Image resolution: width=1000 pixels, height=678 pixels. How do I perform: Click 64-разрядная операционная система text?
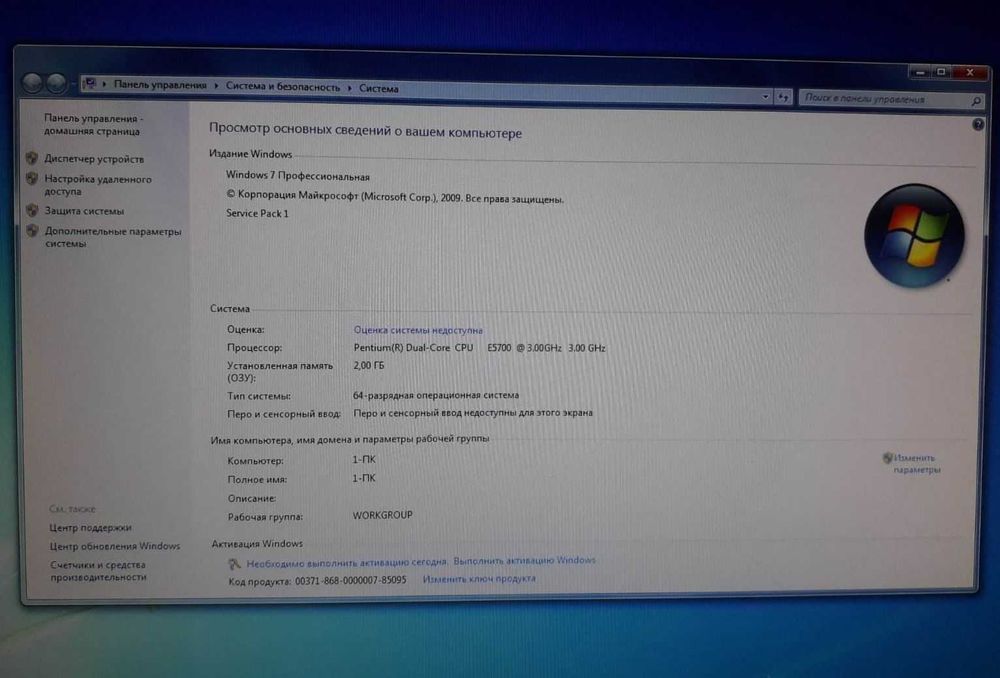(x=436, y=395)
